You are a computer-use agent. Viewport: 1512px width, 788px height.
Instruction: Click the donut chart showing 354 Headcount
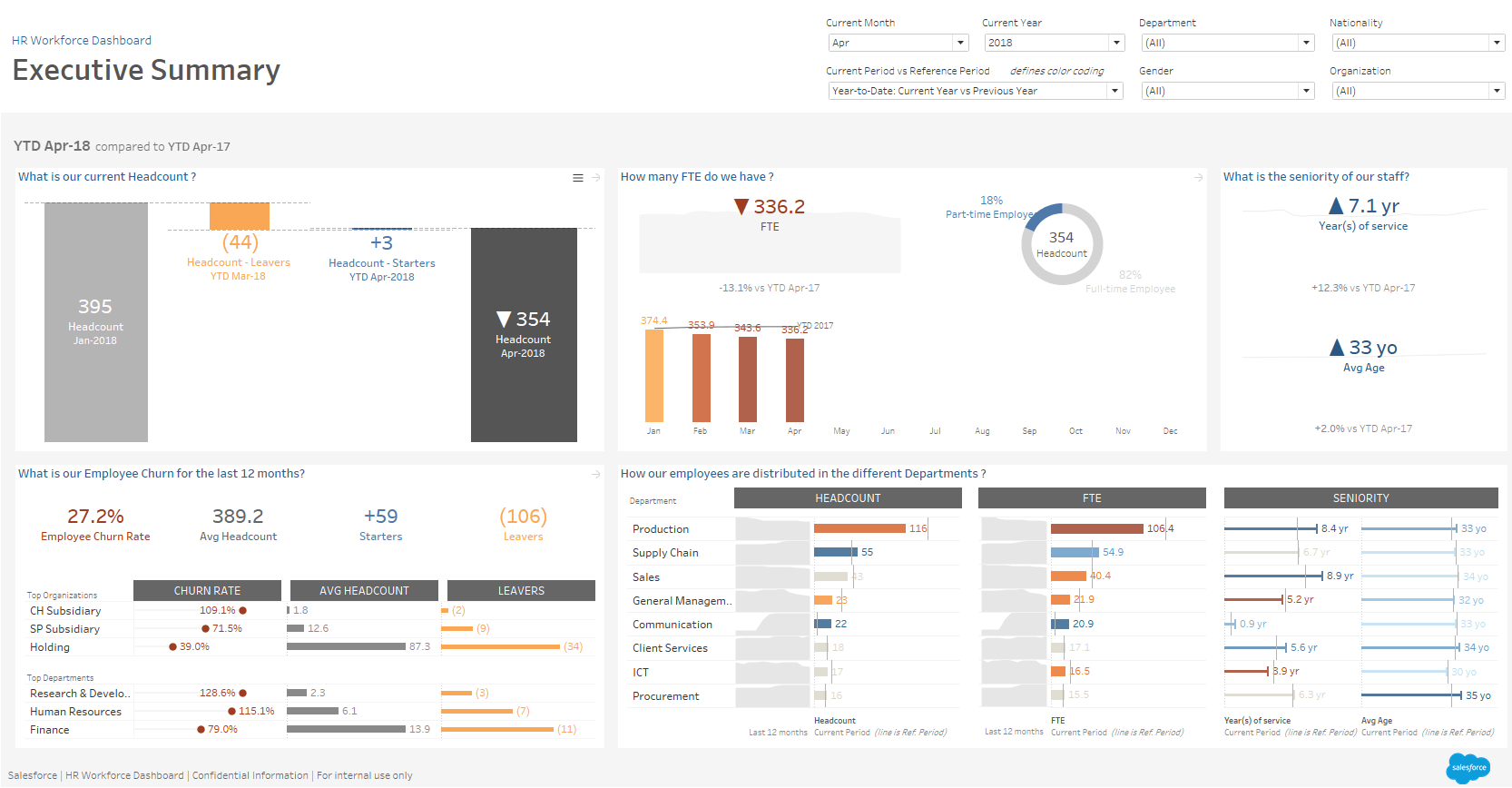1061,244
